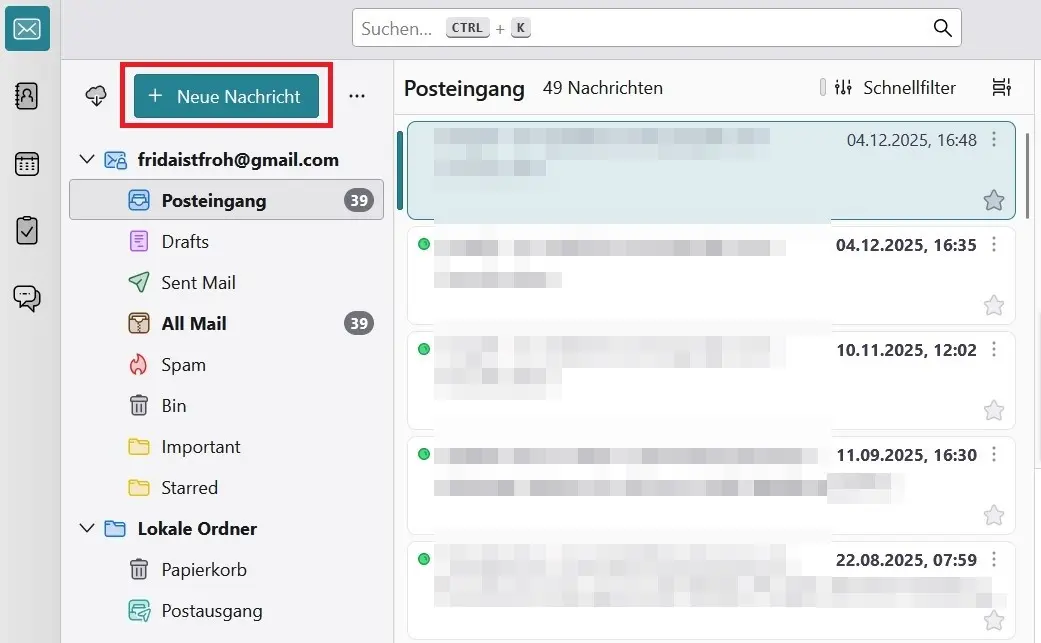The width and height of the screenshot is (1041, 643).
Task: Star the message dated 22.08.2025
Action: (x=993, y=620)
